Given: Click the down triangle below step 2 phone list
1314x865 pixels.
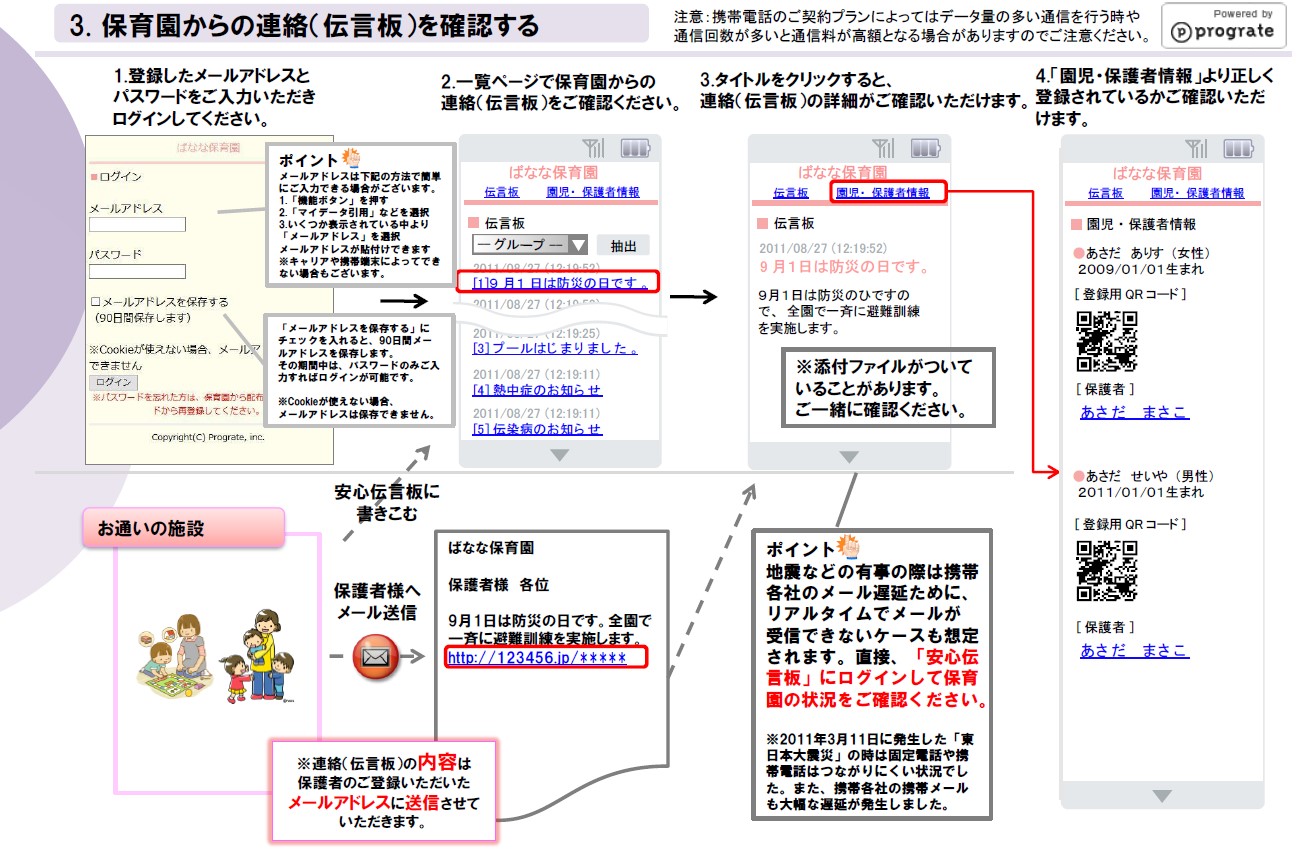Looking at the screenshot, I should point(560,455).
